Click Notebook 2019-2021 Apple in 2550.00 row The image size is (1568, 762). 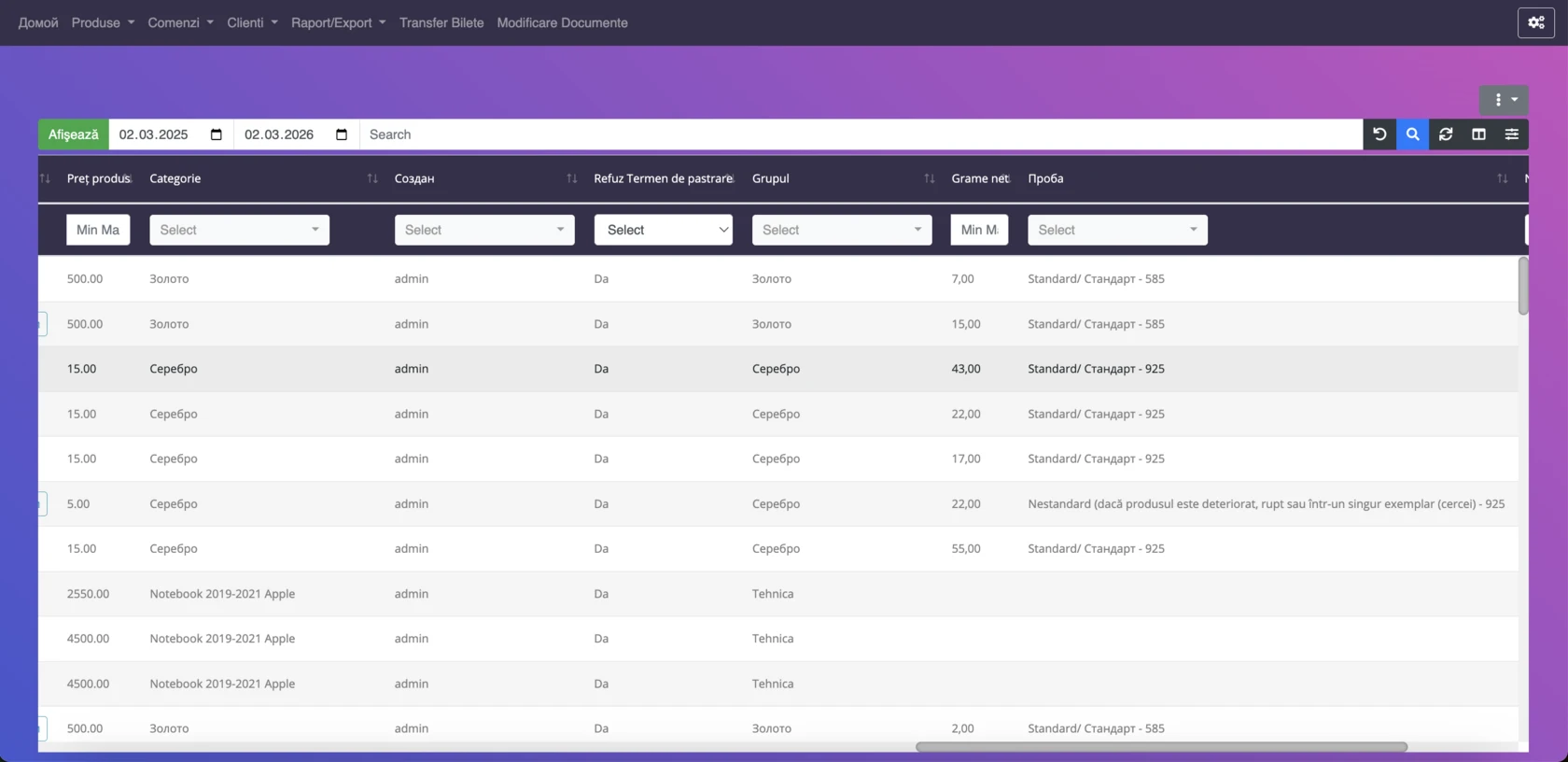point(222,594)
